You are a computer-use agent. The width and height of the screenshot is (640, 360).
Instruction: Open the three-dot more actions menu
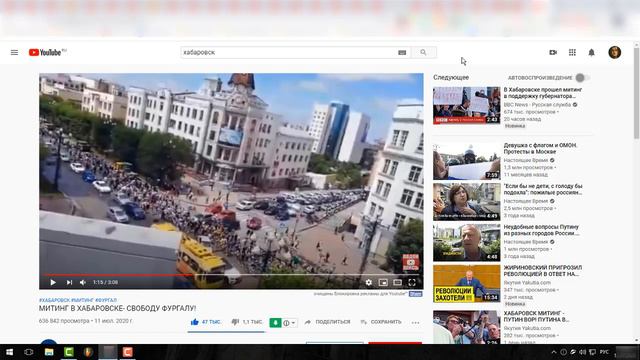coord(416,322)
